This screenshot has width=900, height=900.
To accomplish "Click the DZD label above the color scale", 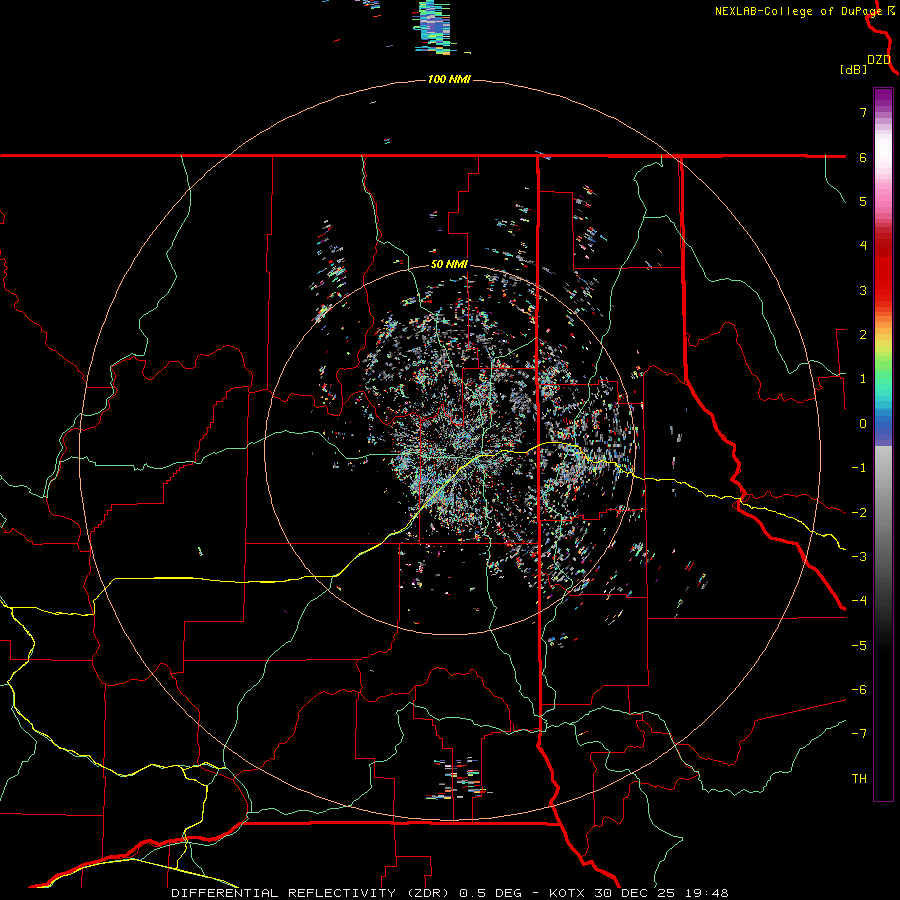I will [879, 60].
